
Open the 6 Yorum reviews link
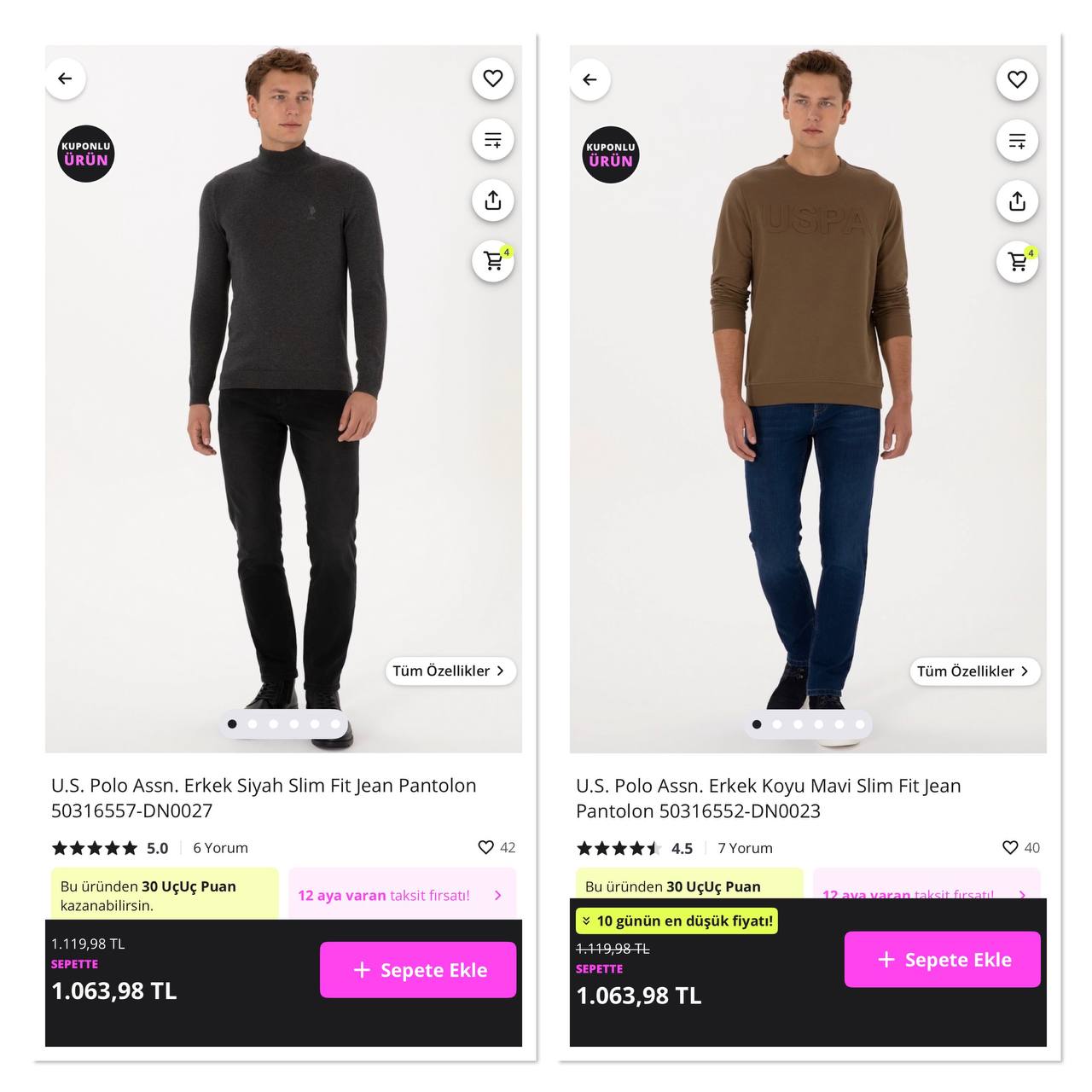pos(220,848)
